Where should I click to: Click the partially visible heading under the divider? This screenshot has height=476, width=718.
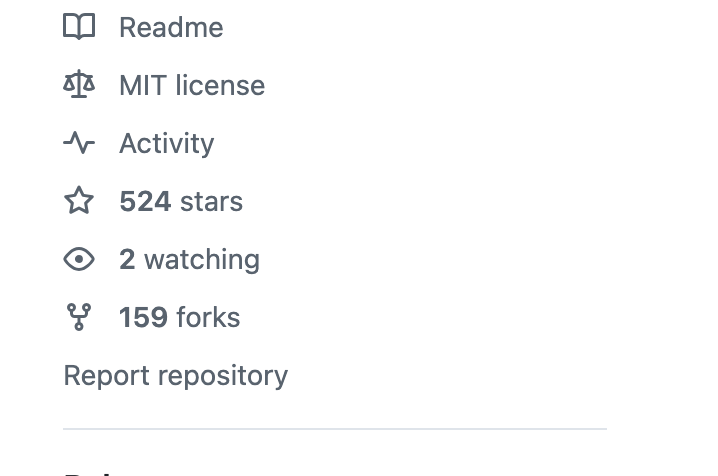(x=90, y=472)
